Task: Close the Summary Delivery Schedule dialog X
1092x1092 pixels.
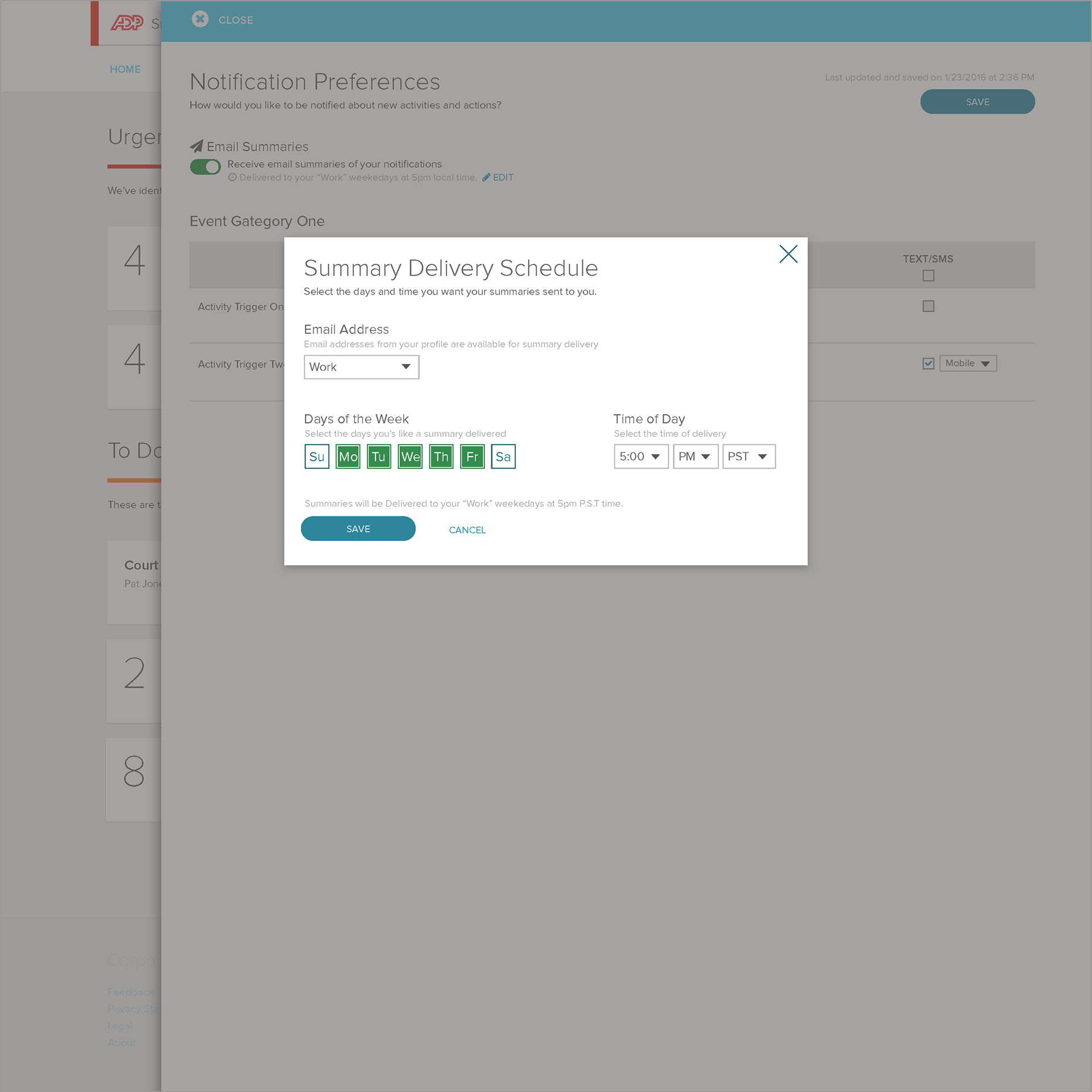Action: 788,254
